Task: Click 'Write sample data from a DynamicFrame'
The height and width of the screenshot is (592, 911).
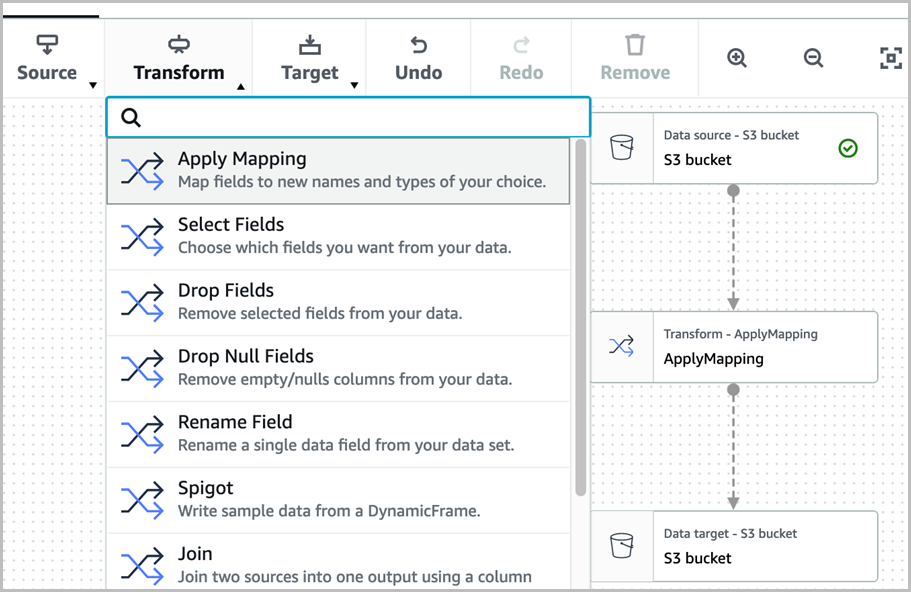Action: click(x=329, y=511)
